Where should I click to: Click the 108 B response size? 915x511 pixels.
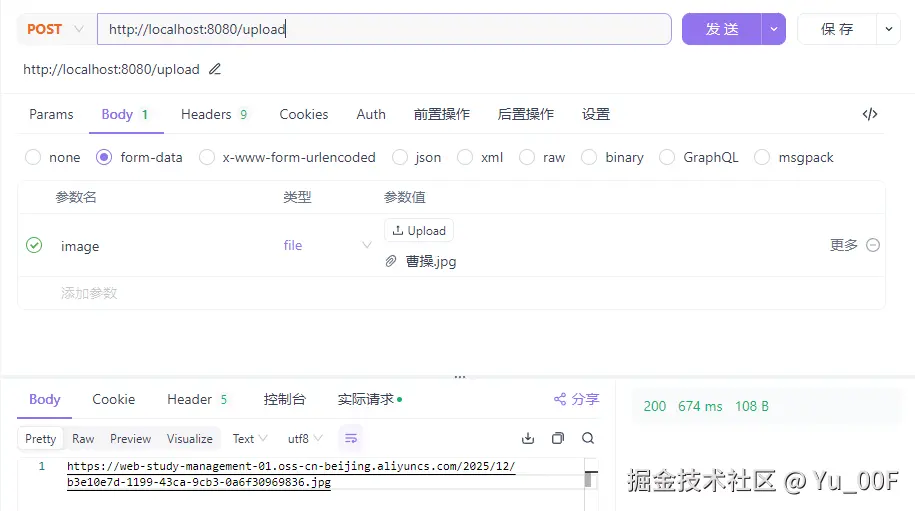tap(752, 406)
